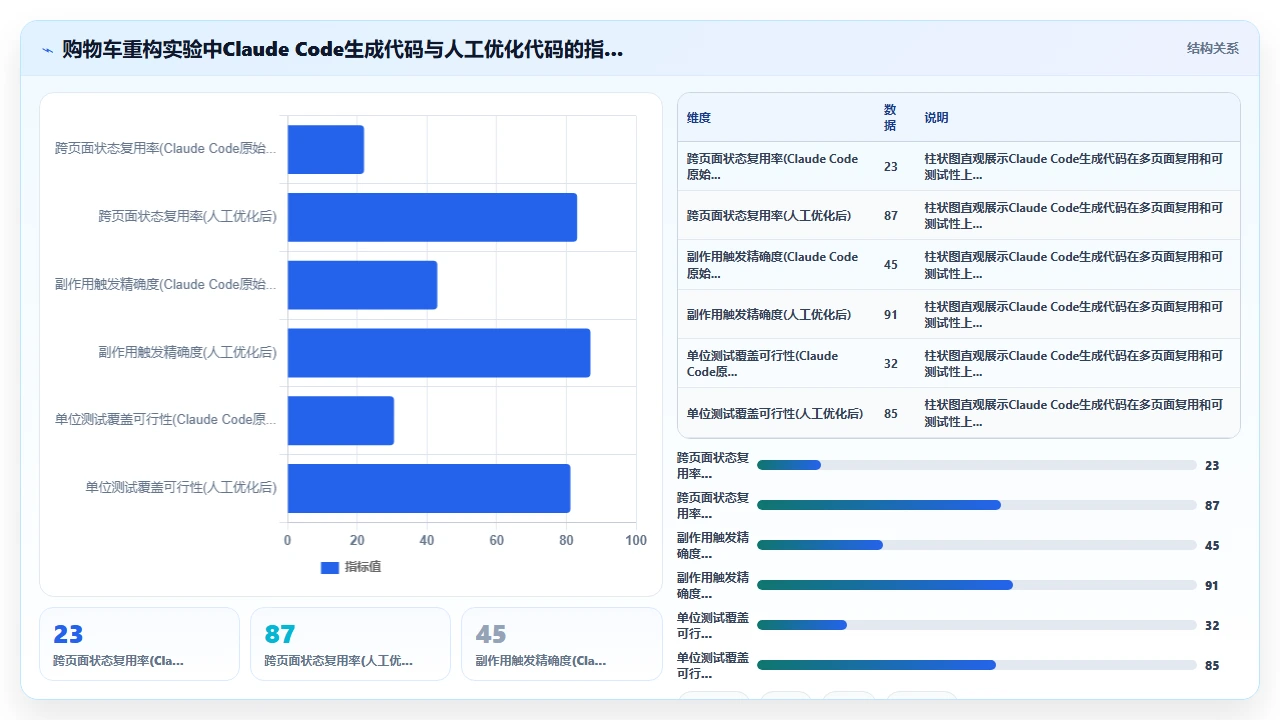Select the chart bar for 单位测试覆盖可行性(Claude Code原...
Viewport: 1280px width, 720px height.
click(341, 420)
